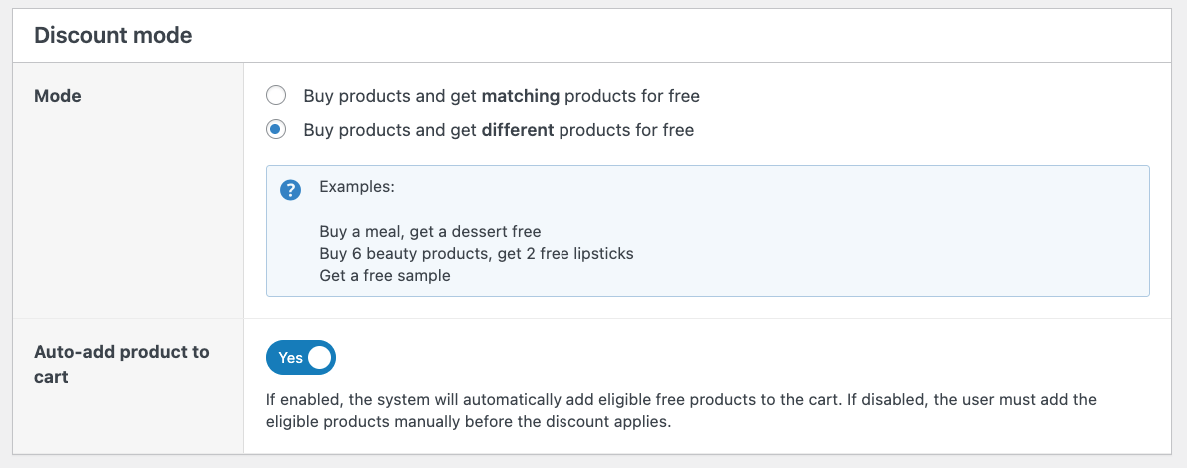Click the "Buy 6 beauty products" example line
Image resolution: width=1187 pixels, height=468 pixels.
[x=476, y=253]
